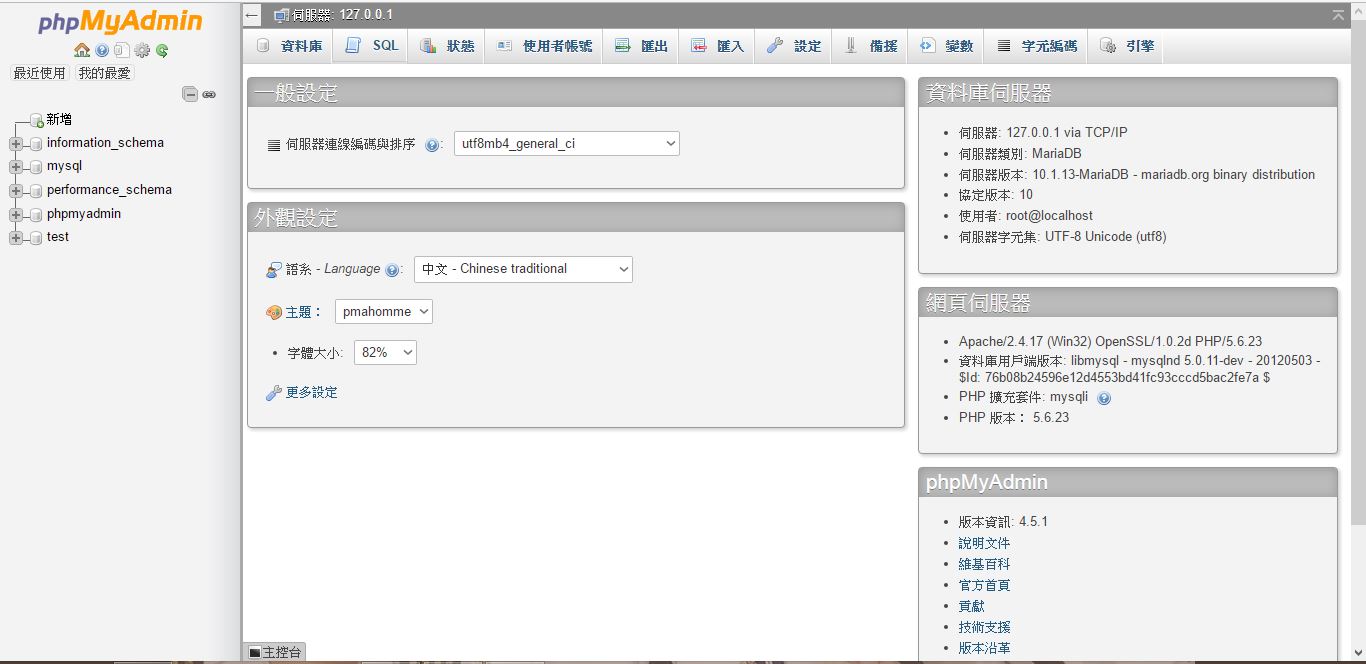Viewport: 1366px width, 664px height.
Task: Click 我的最愛 button in sidebar
Action: point(104,73)
